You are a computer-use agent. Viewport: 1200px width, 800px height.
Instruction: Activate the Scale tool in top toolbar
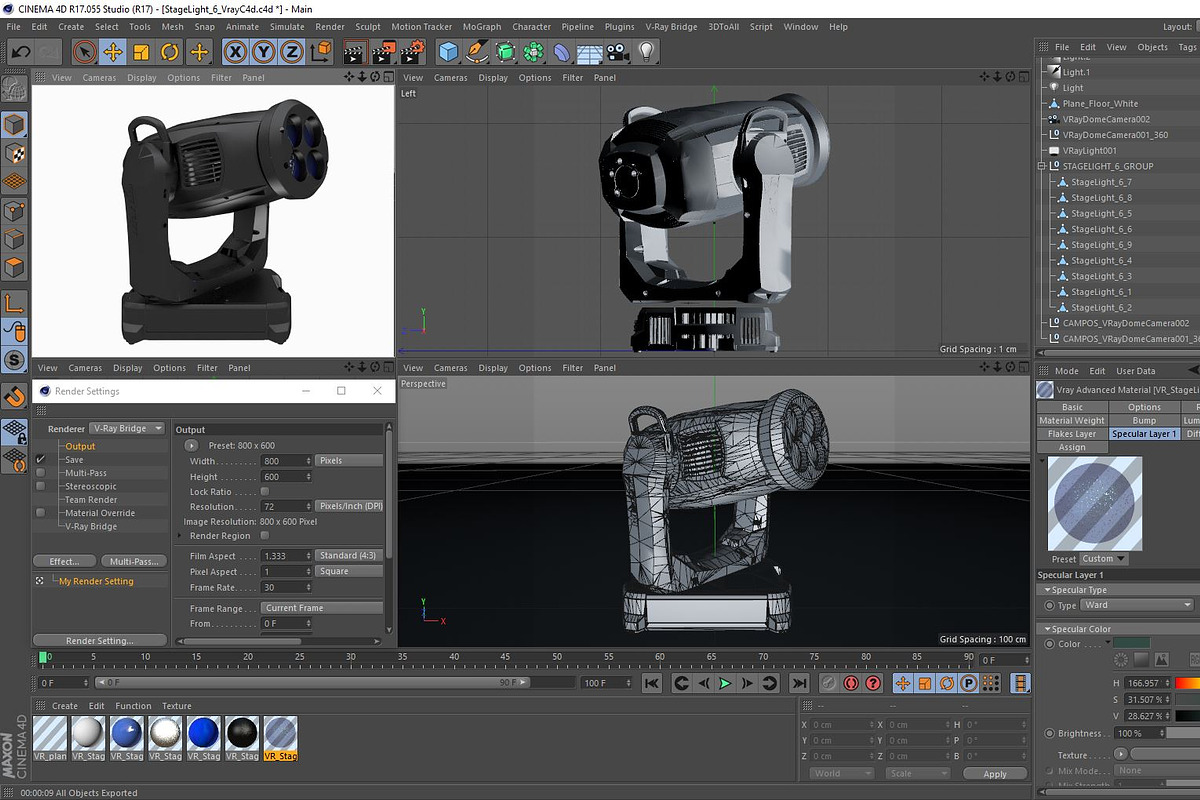coord(142,52)
